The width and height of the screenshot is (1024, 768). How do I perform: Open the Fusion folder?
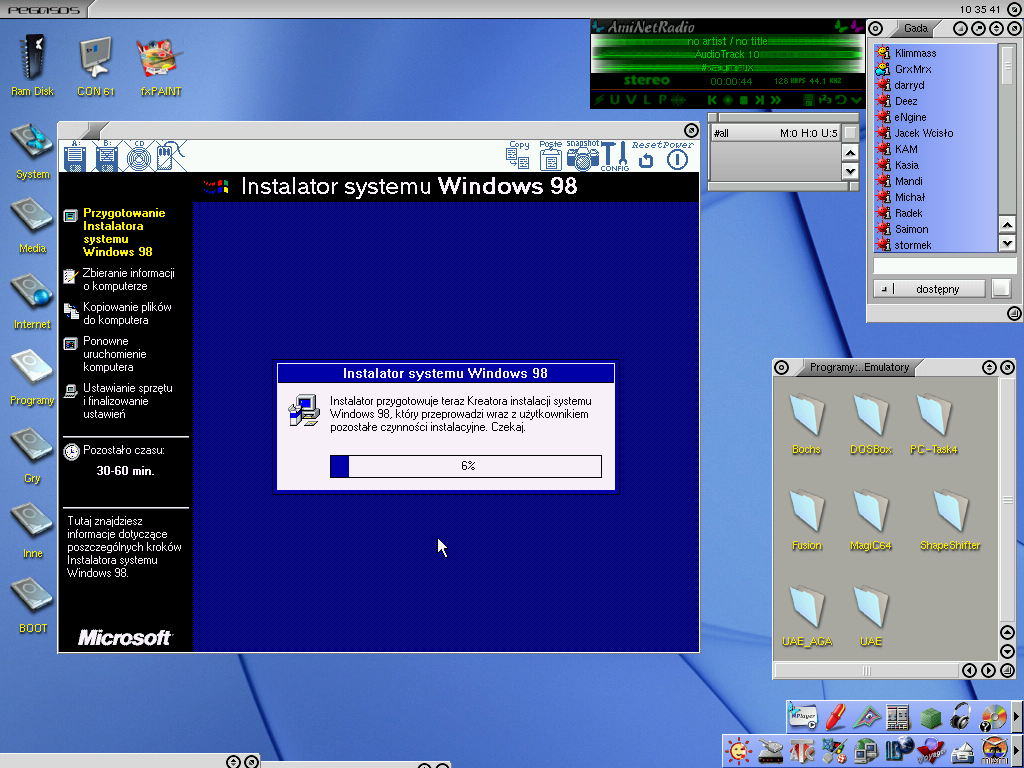(807, 519)
